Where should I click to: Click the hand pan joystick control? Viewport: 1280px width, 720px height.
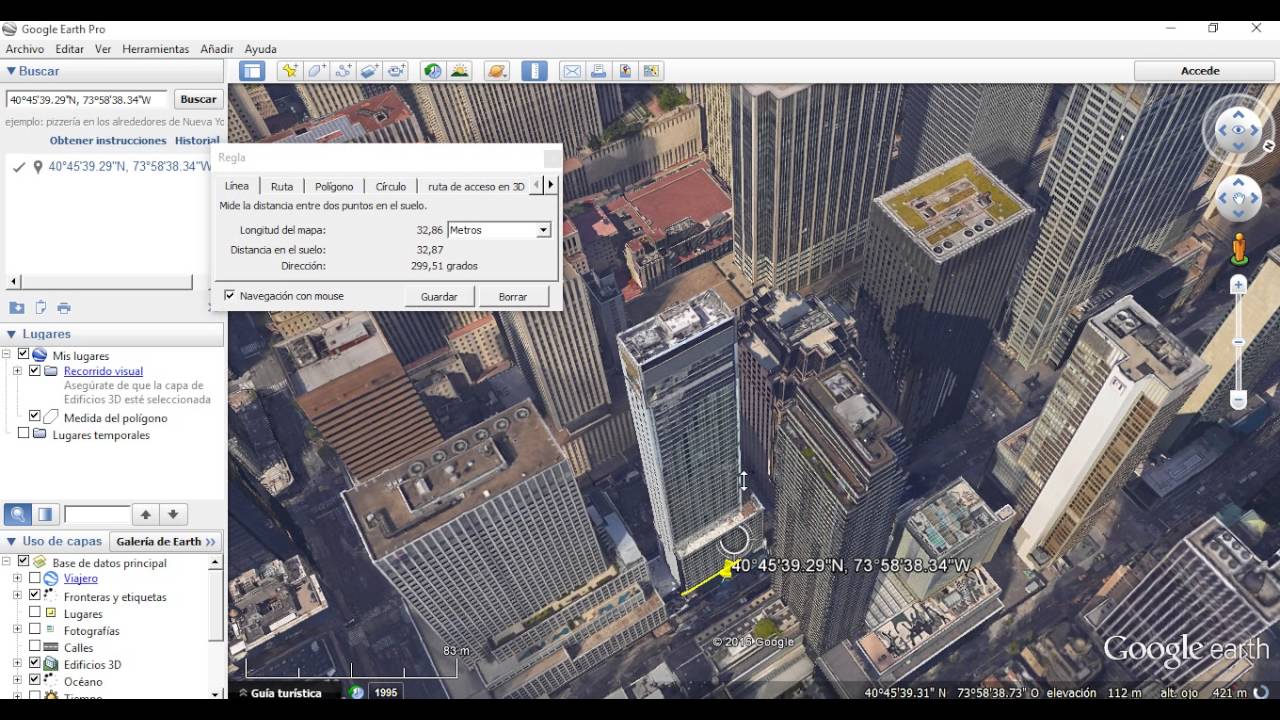coord(1238,199)
